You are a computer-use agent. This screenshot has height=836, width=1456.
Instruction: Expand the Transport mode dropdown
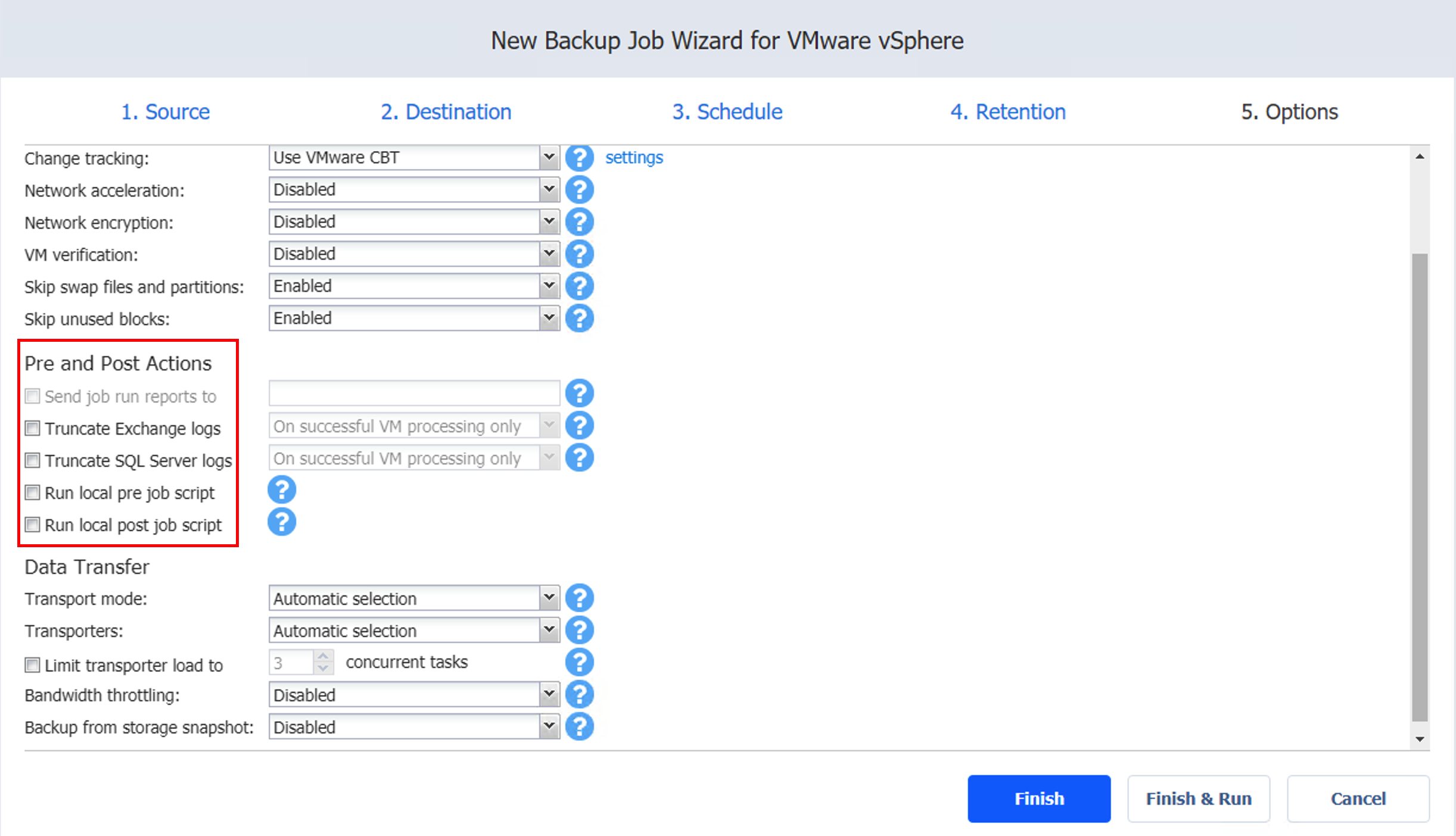(x=414, y=598)
